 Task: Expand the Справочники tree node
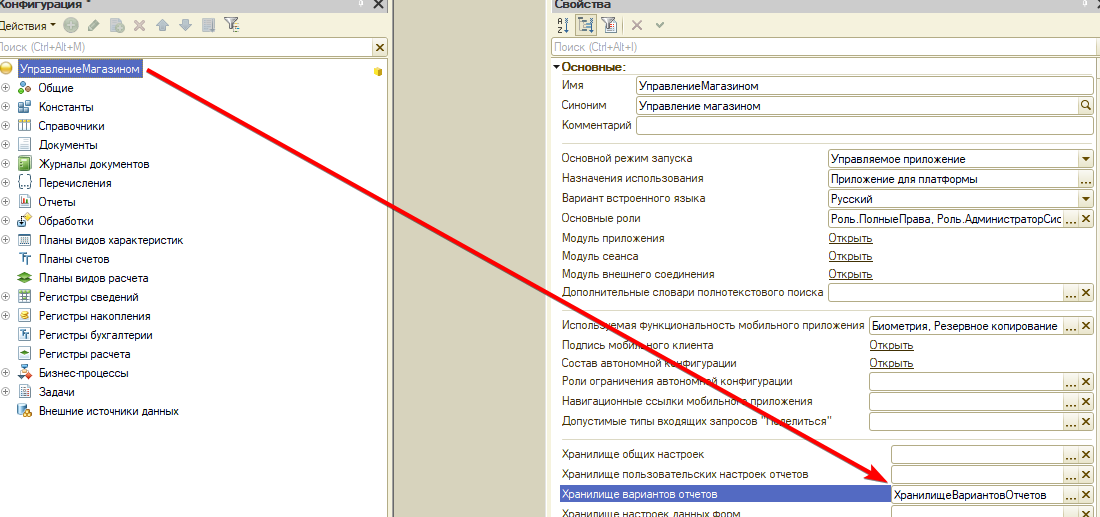[x=6, y=126]
